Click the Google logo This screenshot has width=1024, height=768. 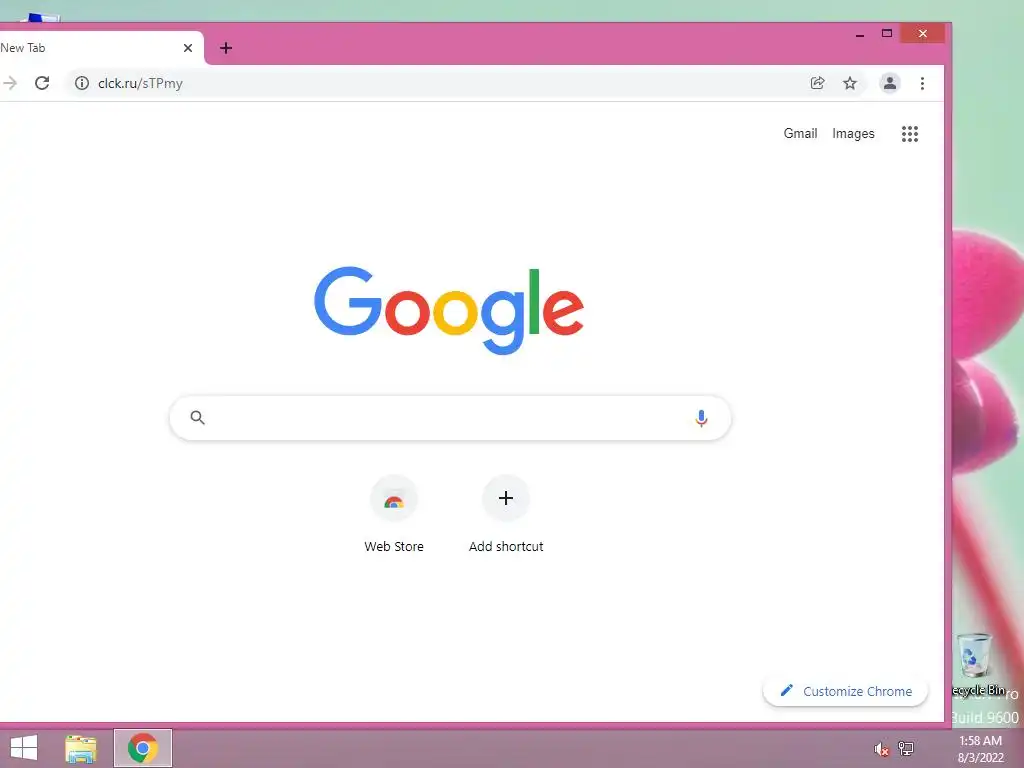[449, 310]
